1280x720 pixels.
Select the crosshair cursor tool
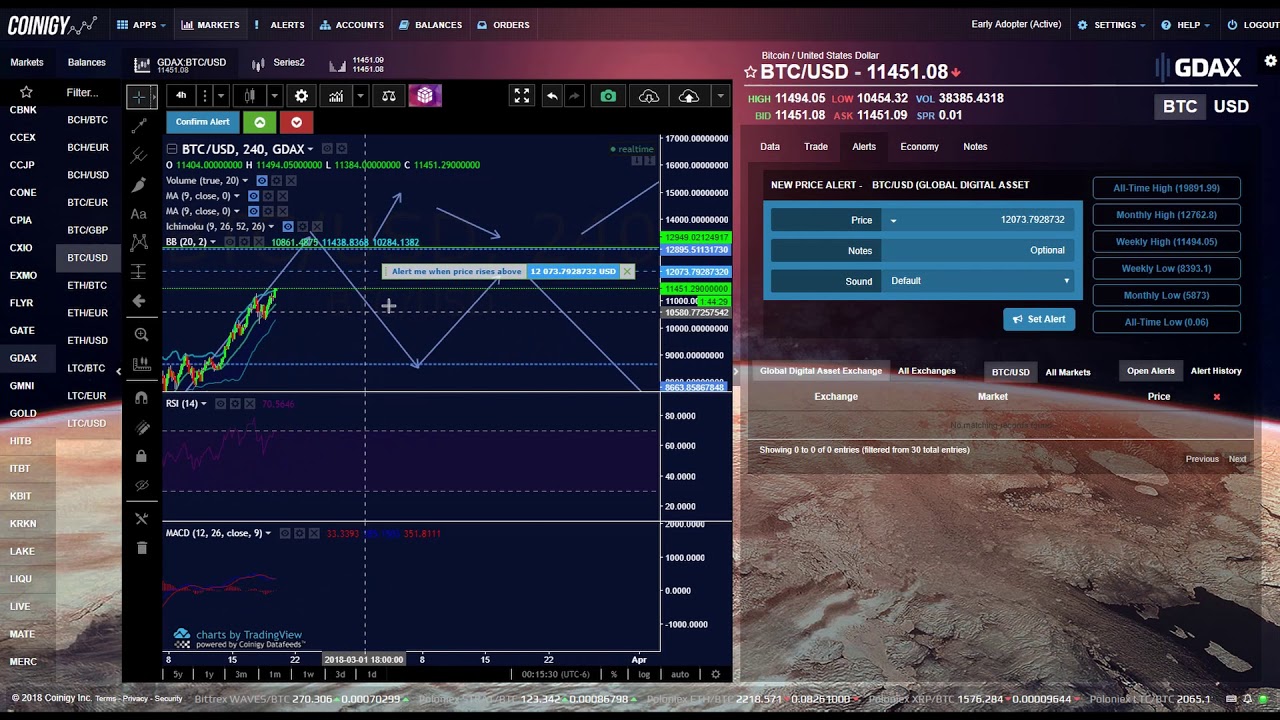139,96
